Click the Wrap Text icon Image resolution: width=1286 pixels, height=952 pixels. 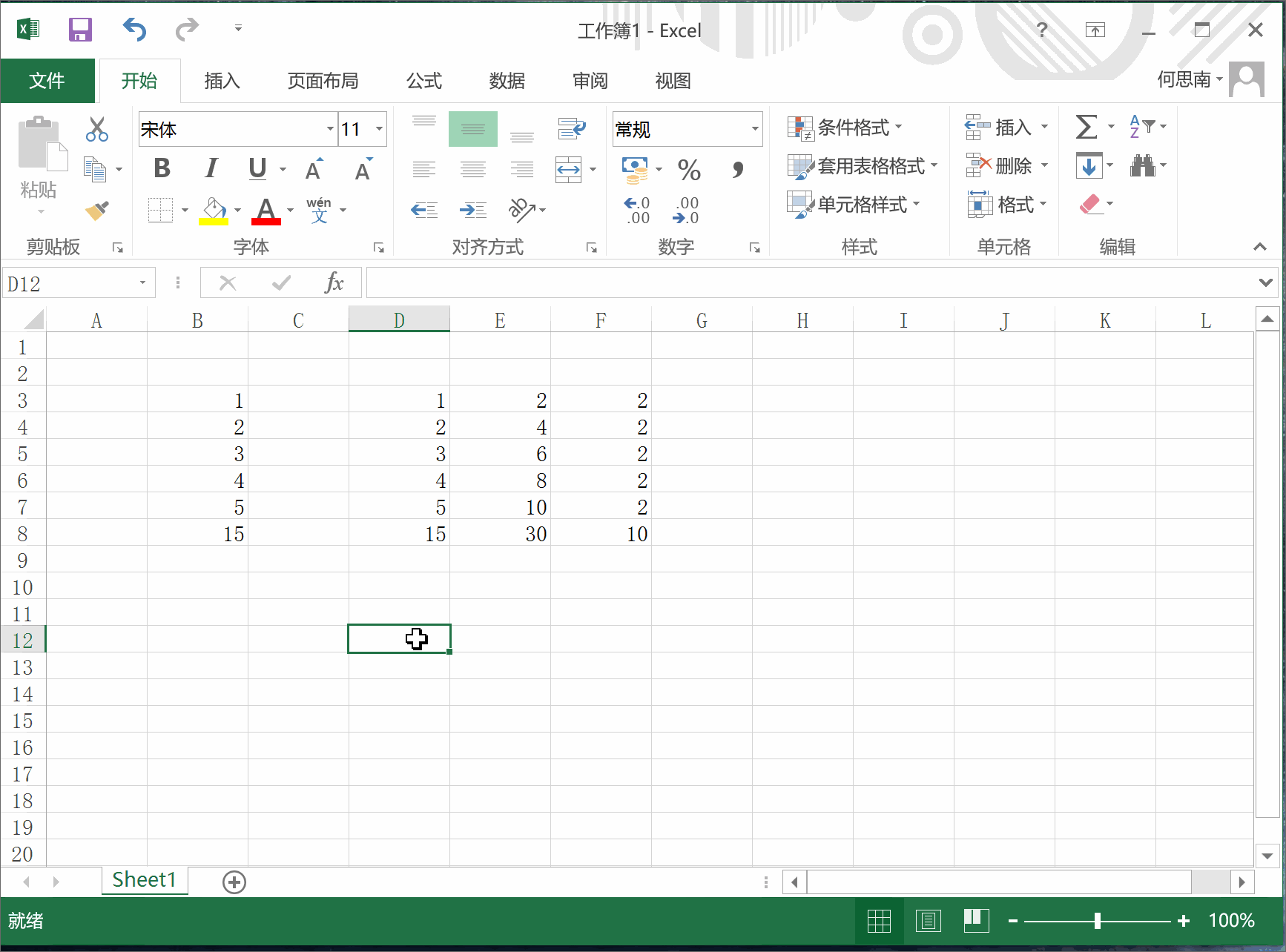pyautogui.click(x=571, y=129)
